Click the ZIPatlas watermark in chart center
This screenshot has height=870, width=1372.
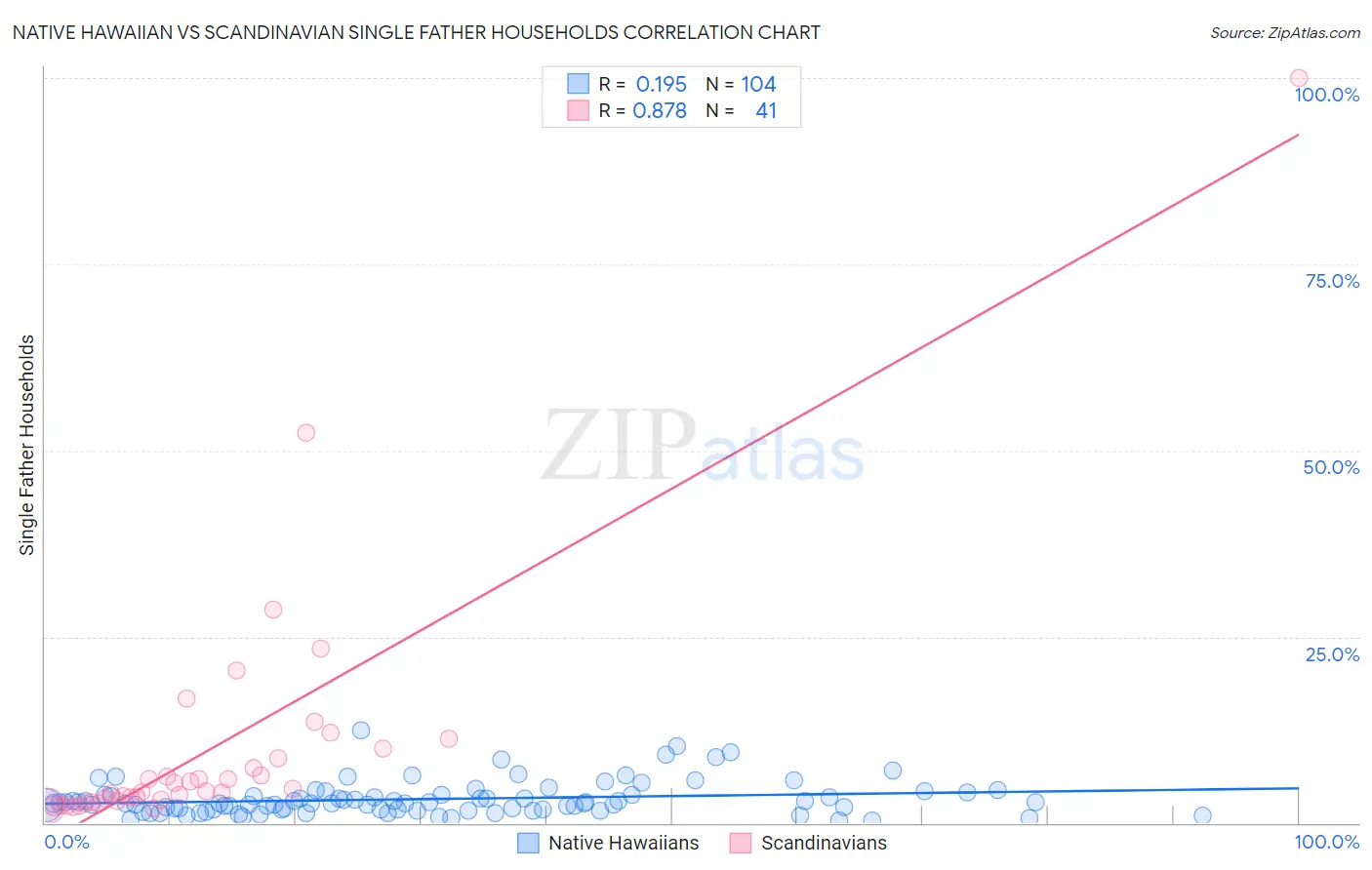[703, 446]
